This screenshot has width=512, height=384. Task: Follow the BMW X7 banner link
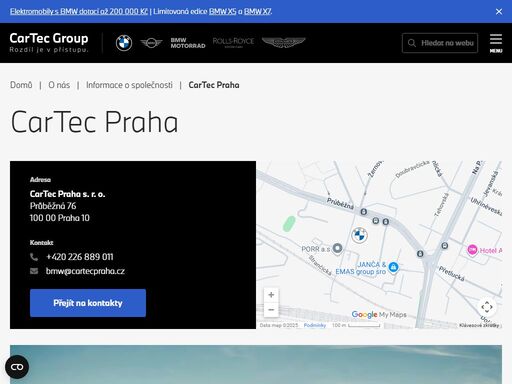257,11
